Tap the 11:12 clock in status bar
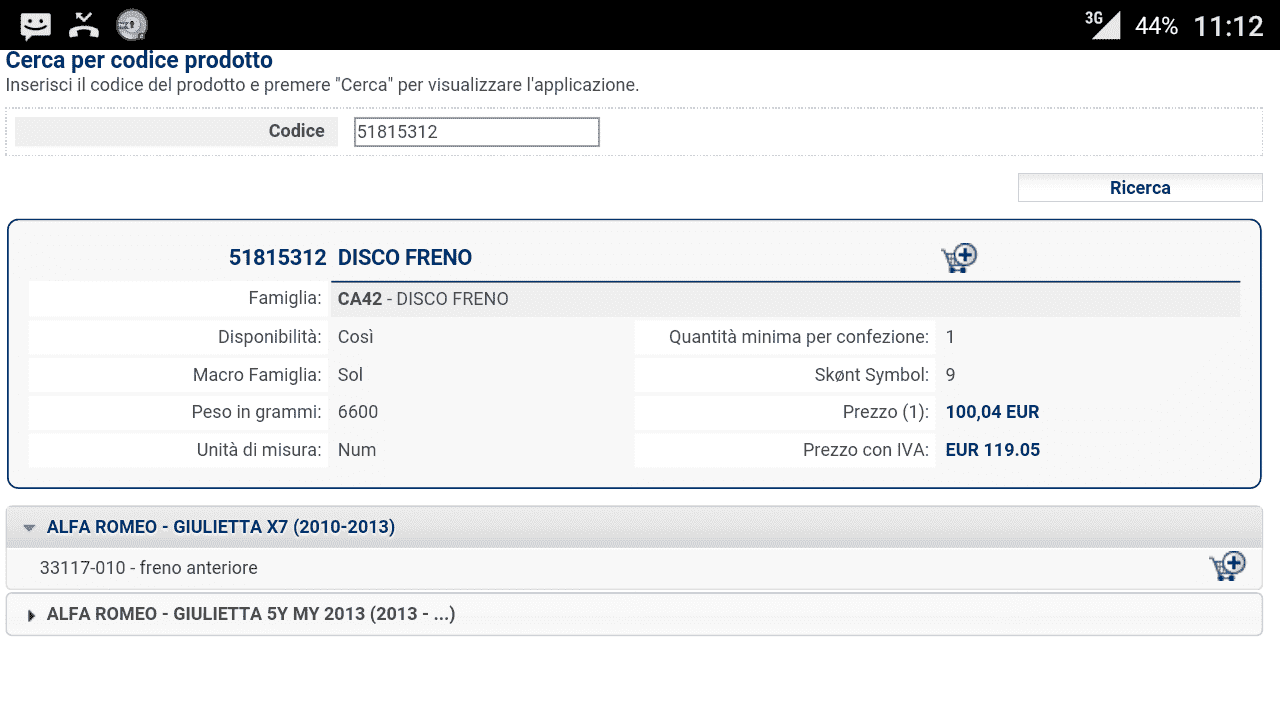Image resolution: width=1280 pixels, height=720 pixels. point(1229,26)
